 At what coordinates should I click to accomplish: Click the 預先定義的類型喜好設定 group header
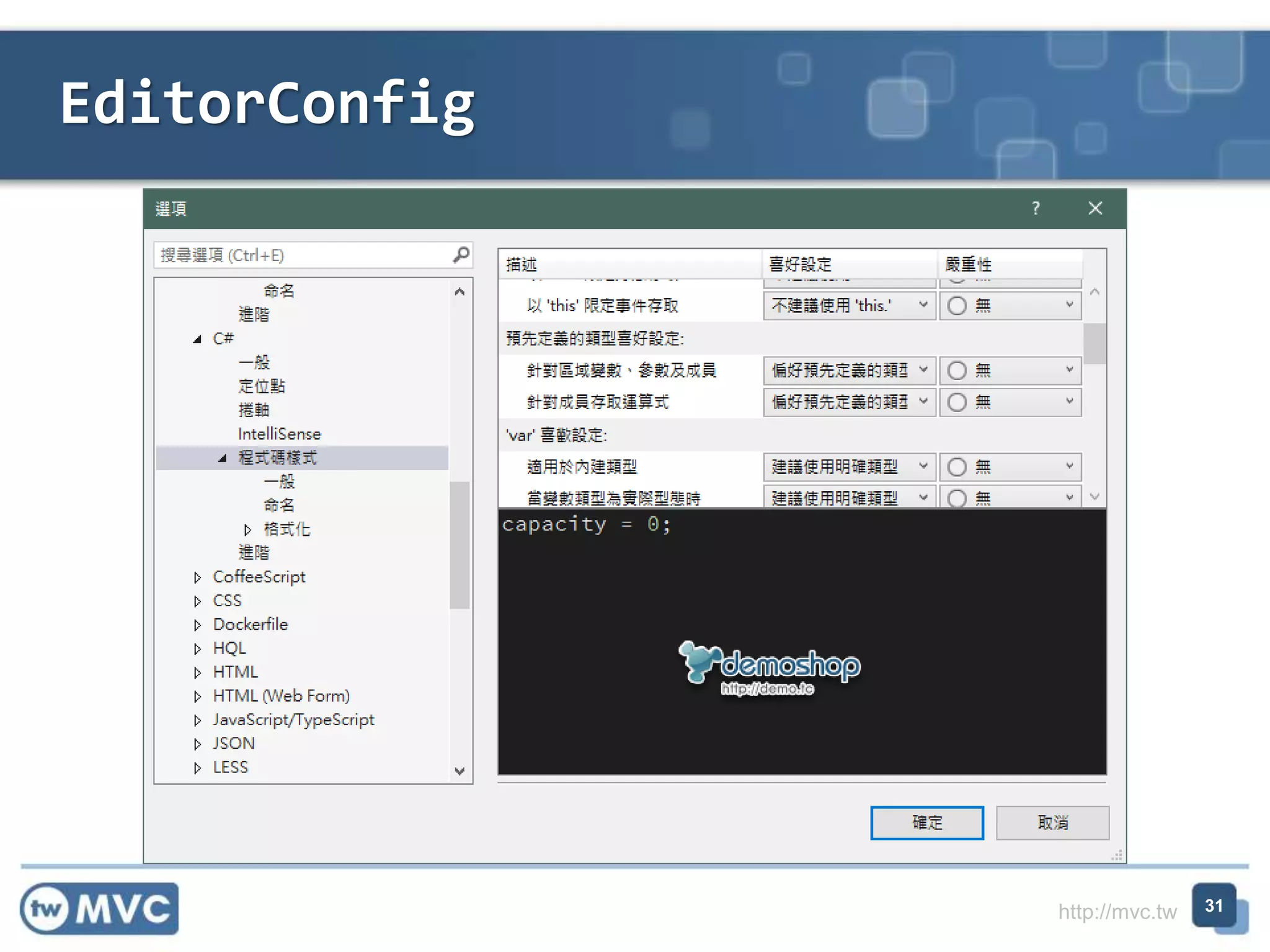tap(595, 338)
